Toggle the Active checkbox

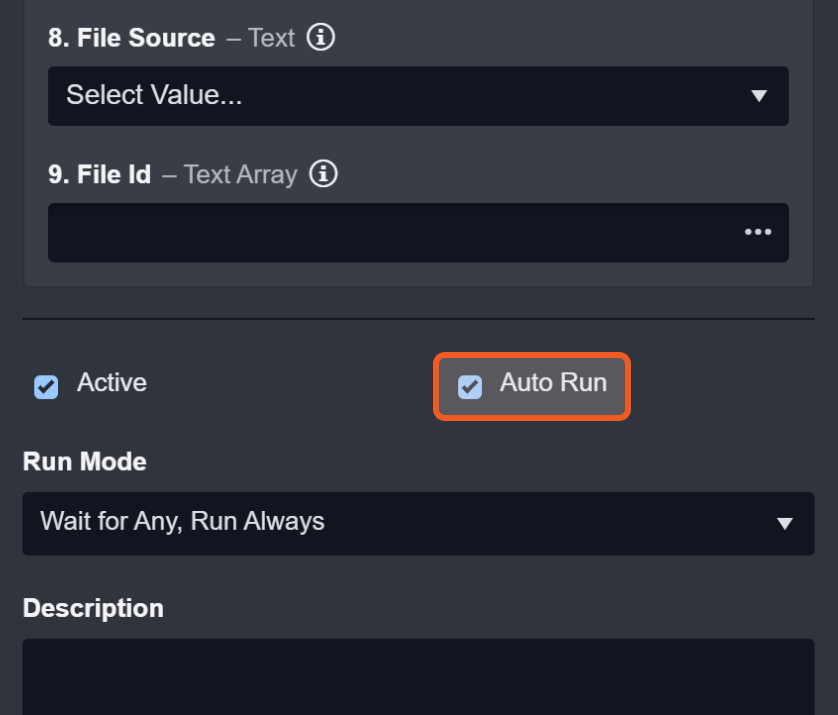46,386
